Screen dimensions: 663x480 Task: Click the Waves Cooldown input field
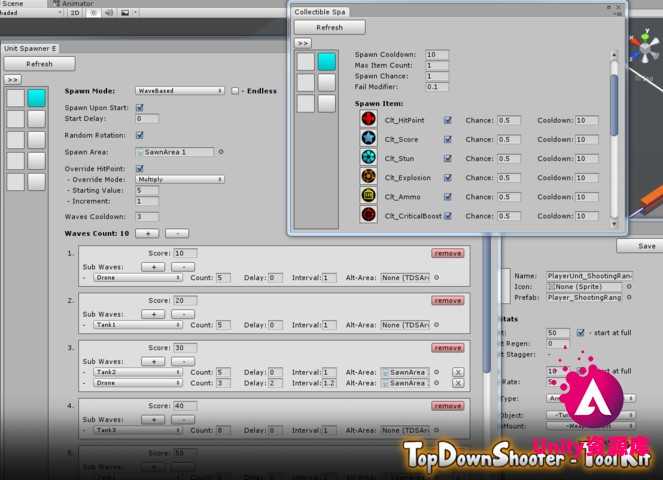(x=147, y=217)
